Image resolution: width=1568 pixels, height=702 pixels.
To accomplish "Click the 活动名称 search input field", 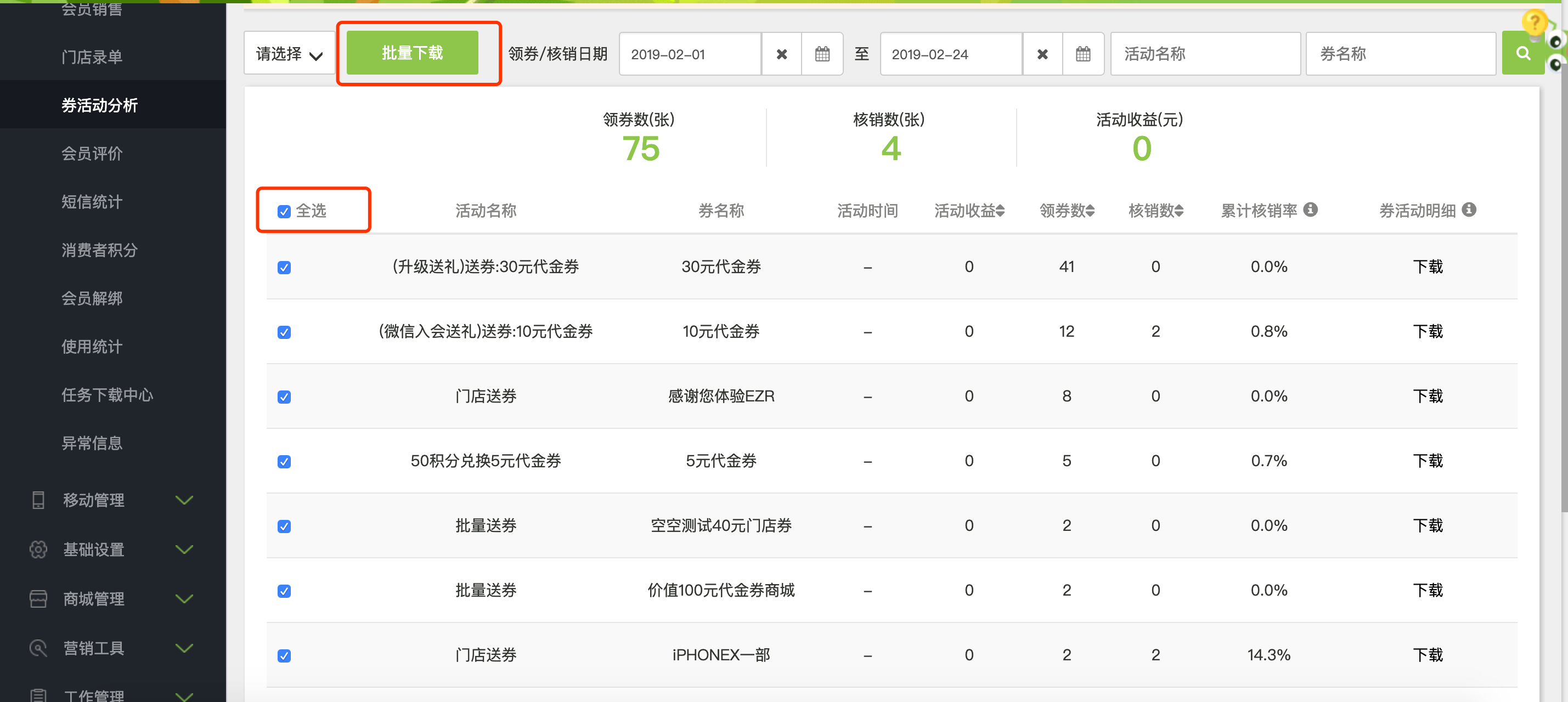I will (x=1205, y=54).
